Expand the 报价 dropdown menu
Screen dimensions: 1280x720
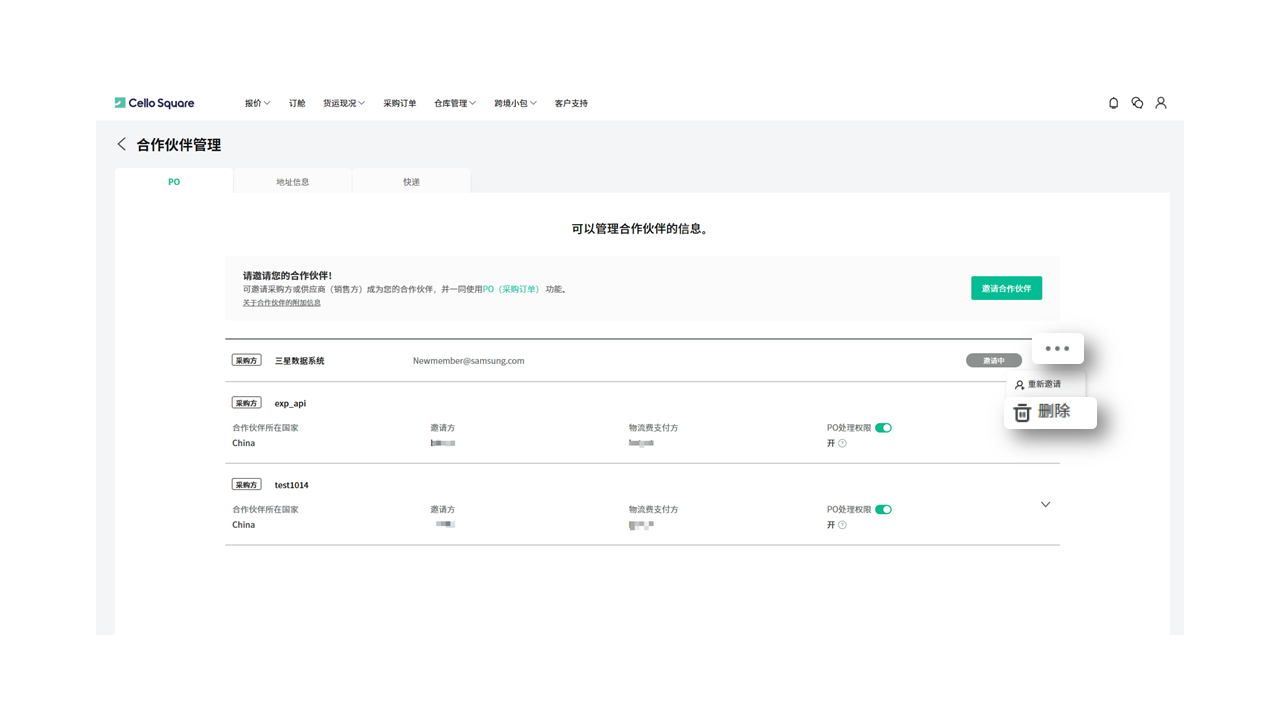(257, 103)
